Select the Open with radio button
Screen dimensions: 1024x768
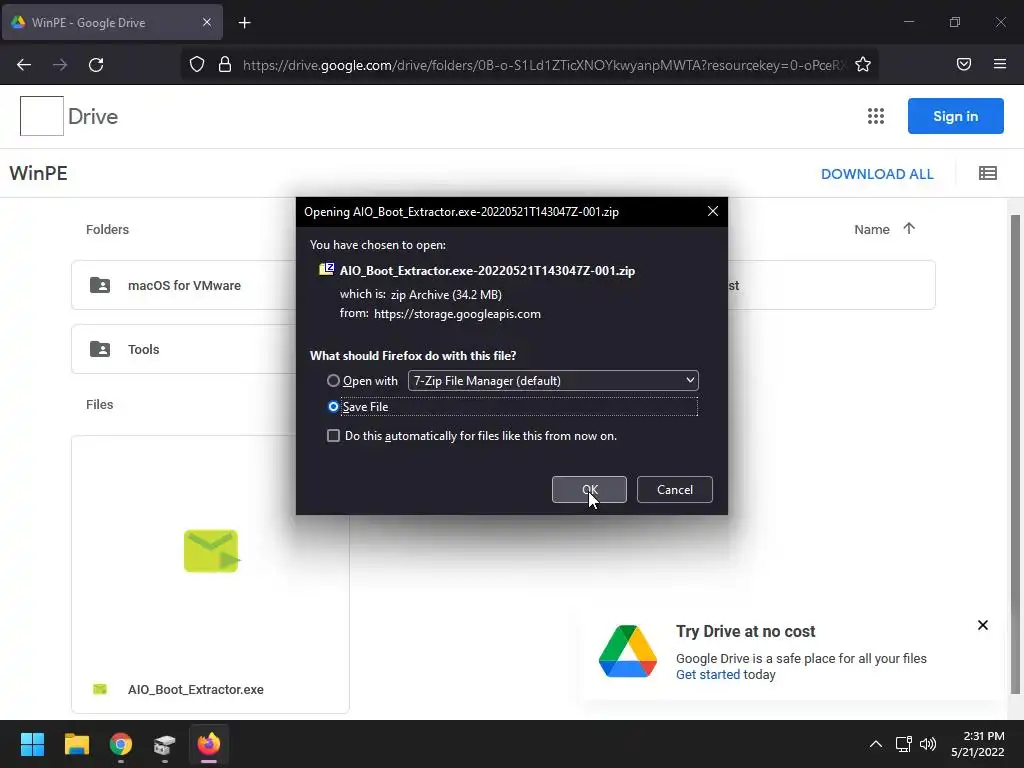[x=333, y=381]
